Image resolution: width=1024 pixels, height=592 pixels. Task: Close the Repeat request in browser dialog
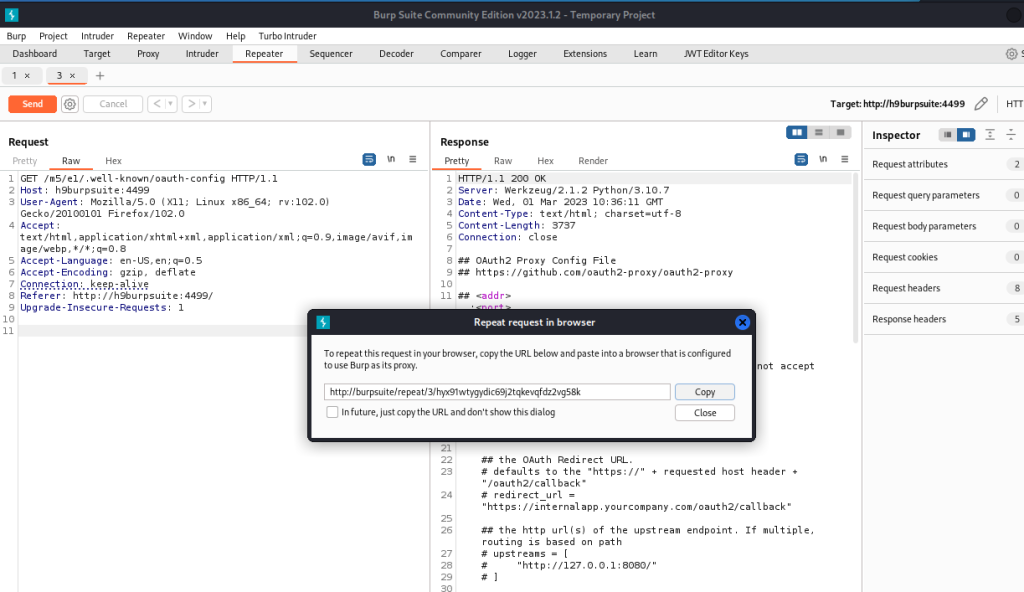[742, 322]
